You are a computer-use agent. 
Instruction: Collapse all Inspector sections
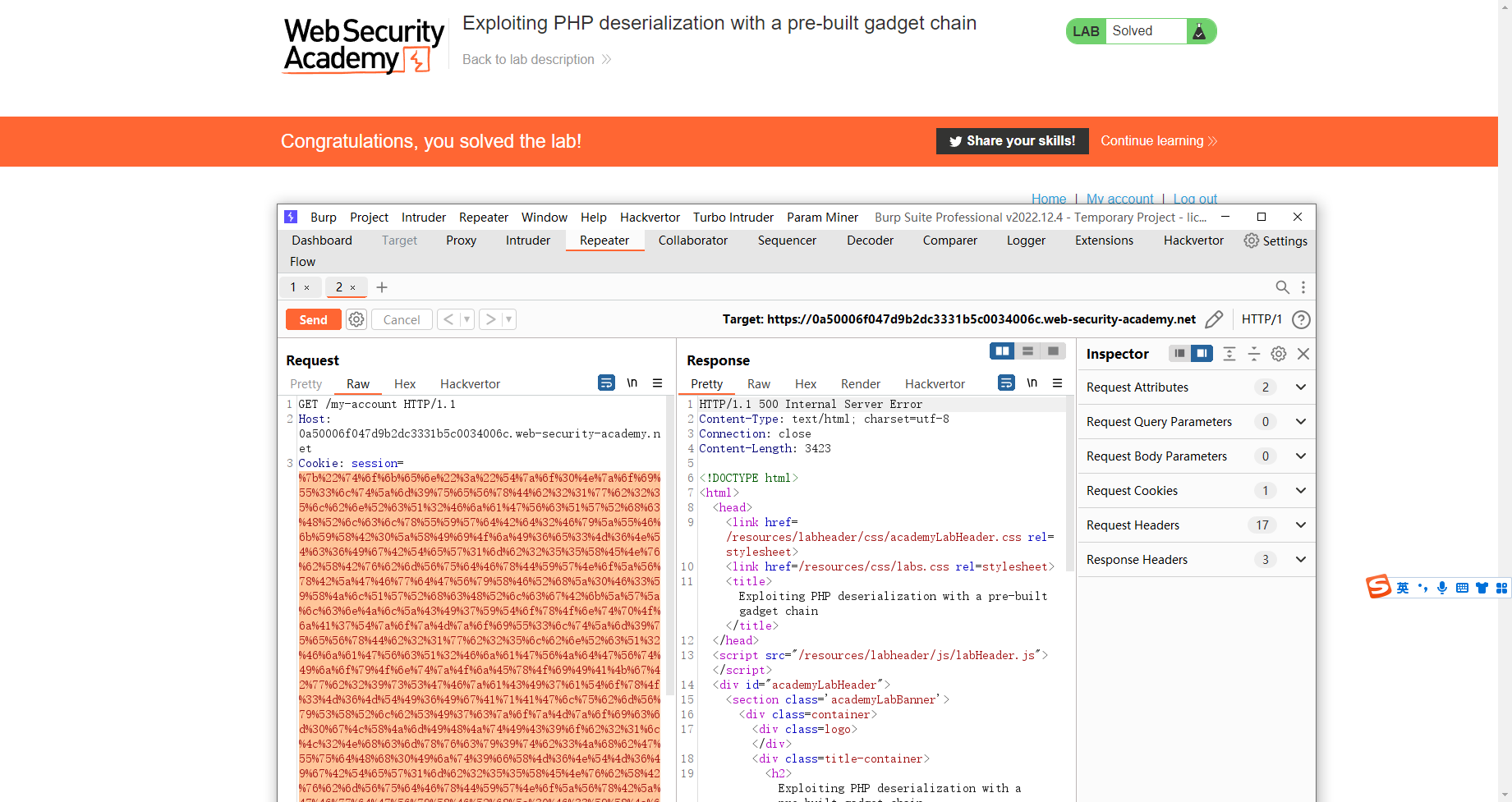click(1254, 354)
